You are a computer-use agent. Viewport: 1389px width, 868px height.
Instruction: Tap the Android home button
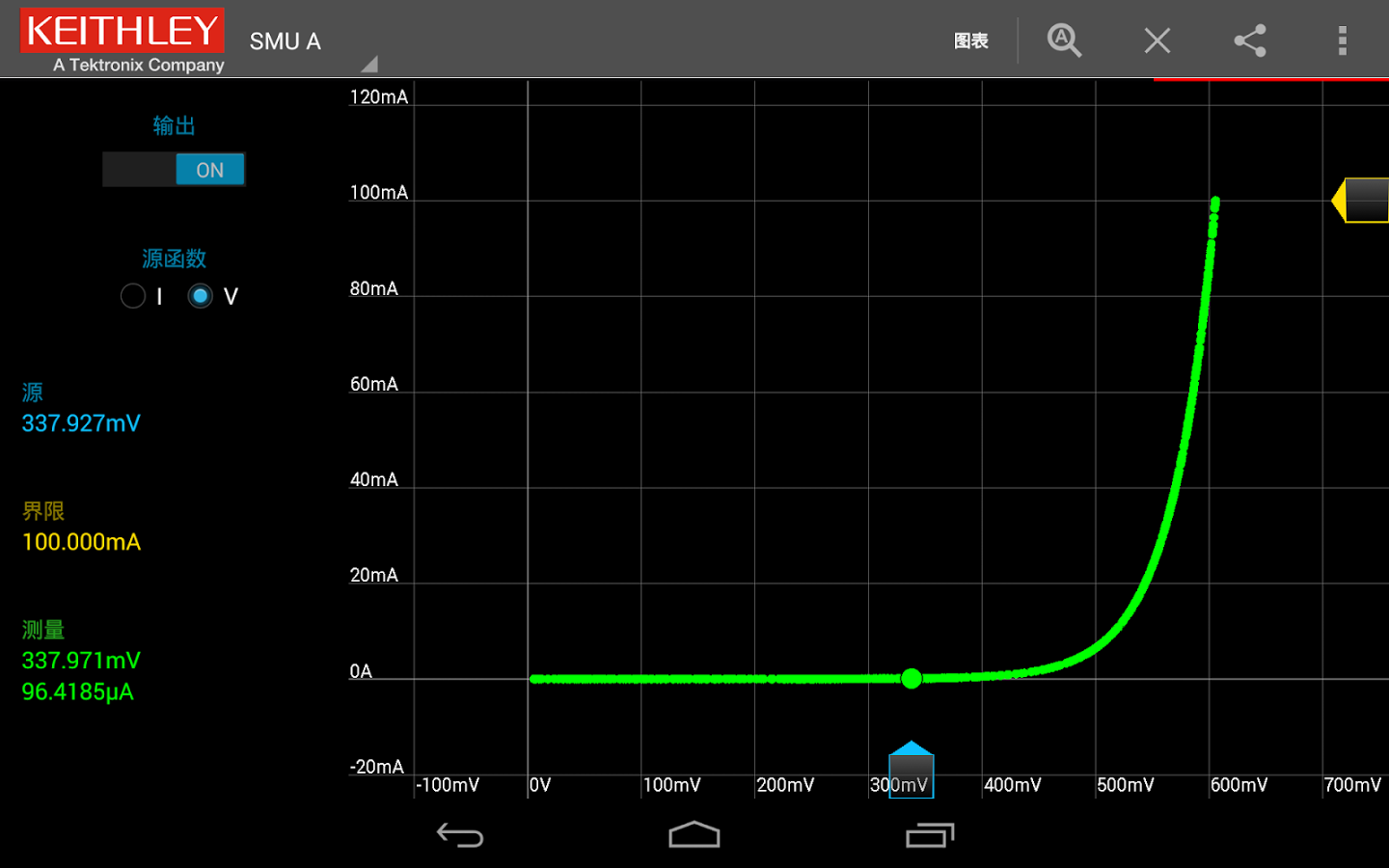[694, 834]
